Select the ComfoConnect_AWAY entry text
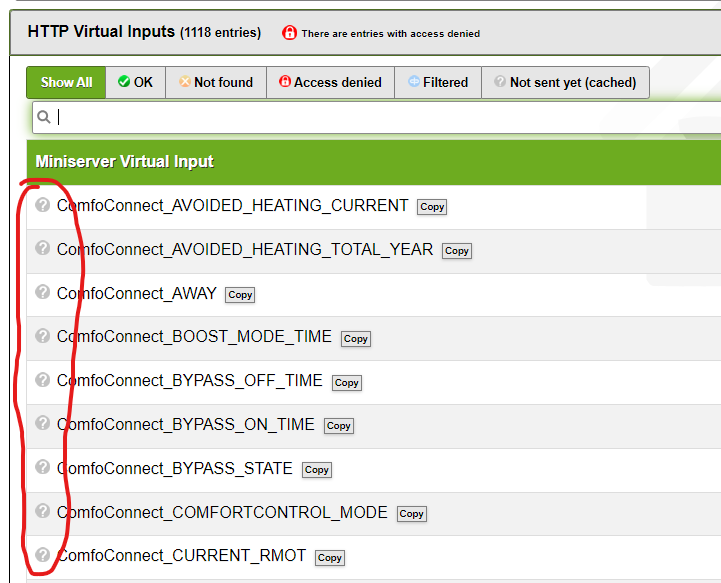Image resolution: width=721 pixels, height=583 pixels. [137, 293]
